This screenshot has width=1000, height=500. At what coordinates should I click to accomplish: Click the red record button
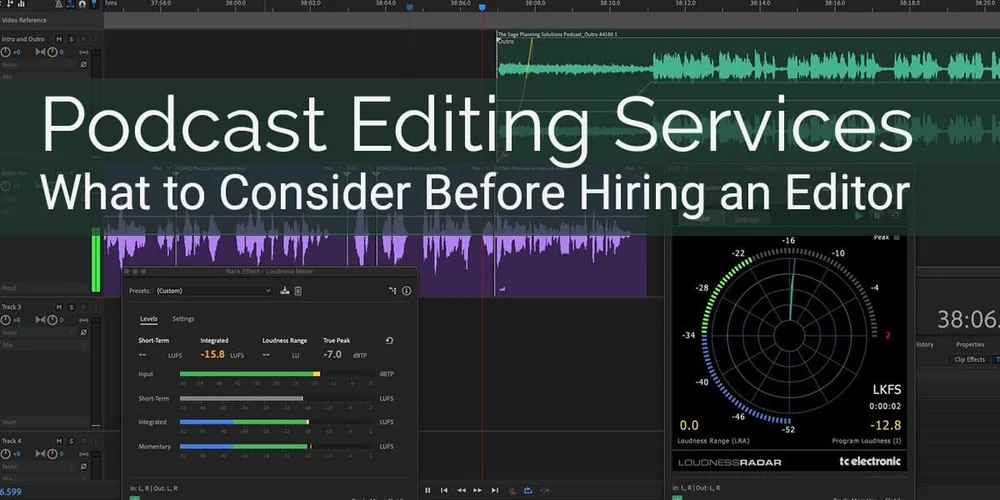coord(511,490)
